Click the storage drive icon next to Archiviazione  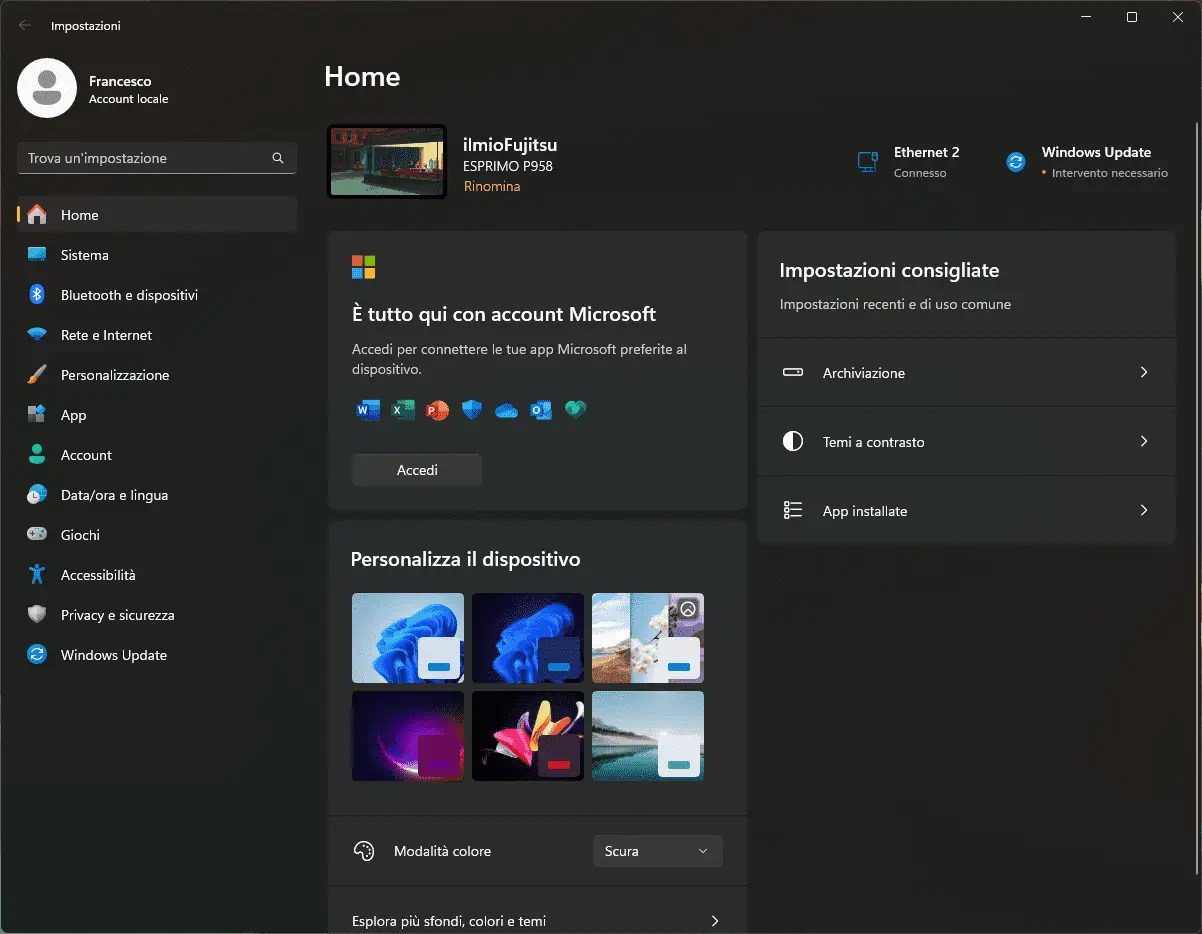click(793, 371)
